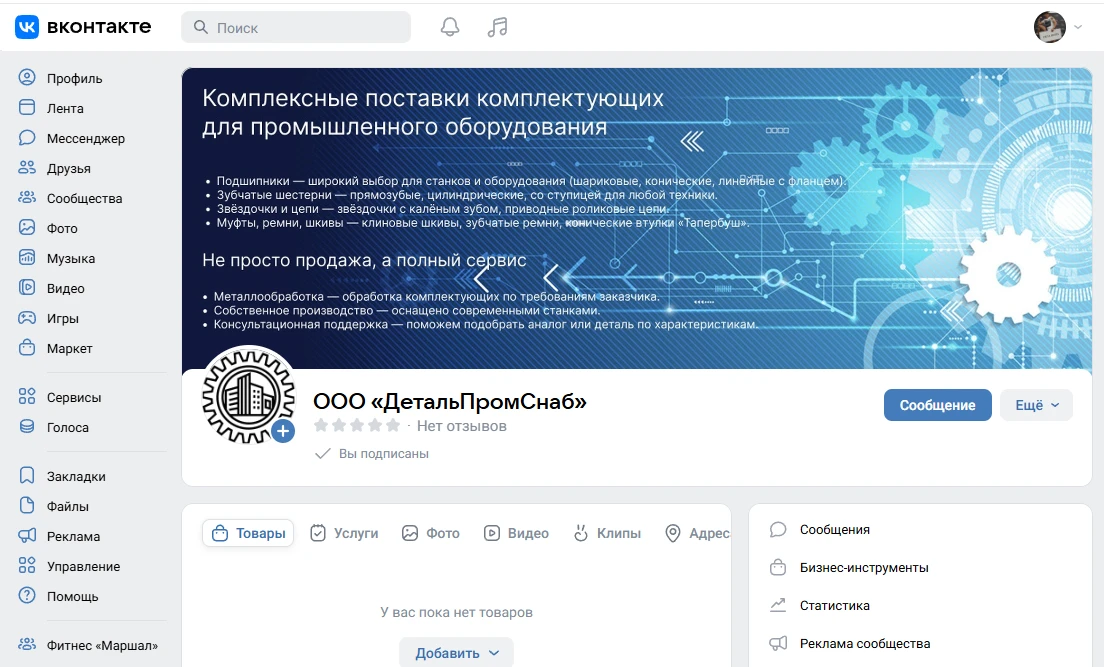The height and width of the screenshot is (667, 1104).
Task: Click the Бизнес-инструменты bag icon
Action: click(777, 567)
